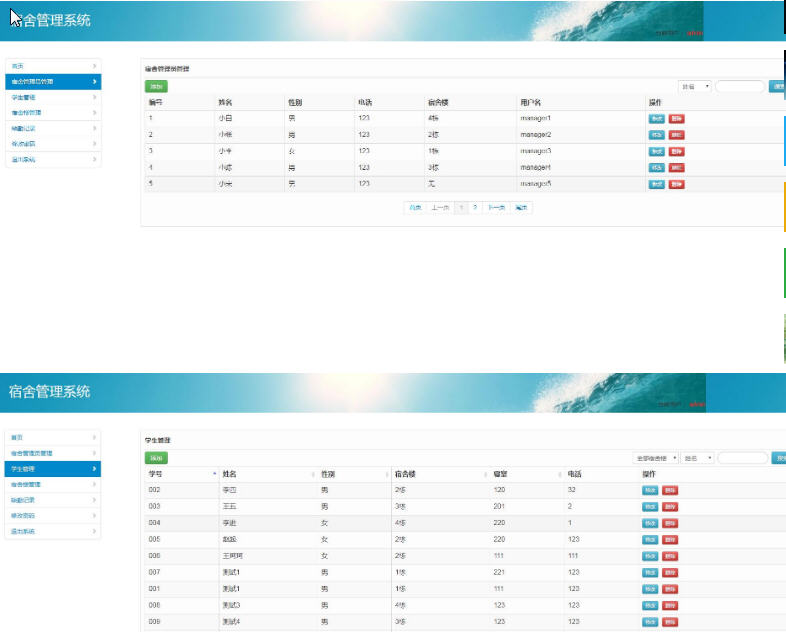This screenshot has height=632, width=786.
Task: Open 缺勤记录 in the upper page sidebar
Action: (x=53, y=128)
